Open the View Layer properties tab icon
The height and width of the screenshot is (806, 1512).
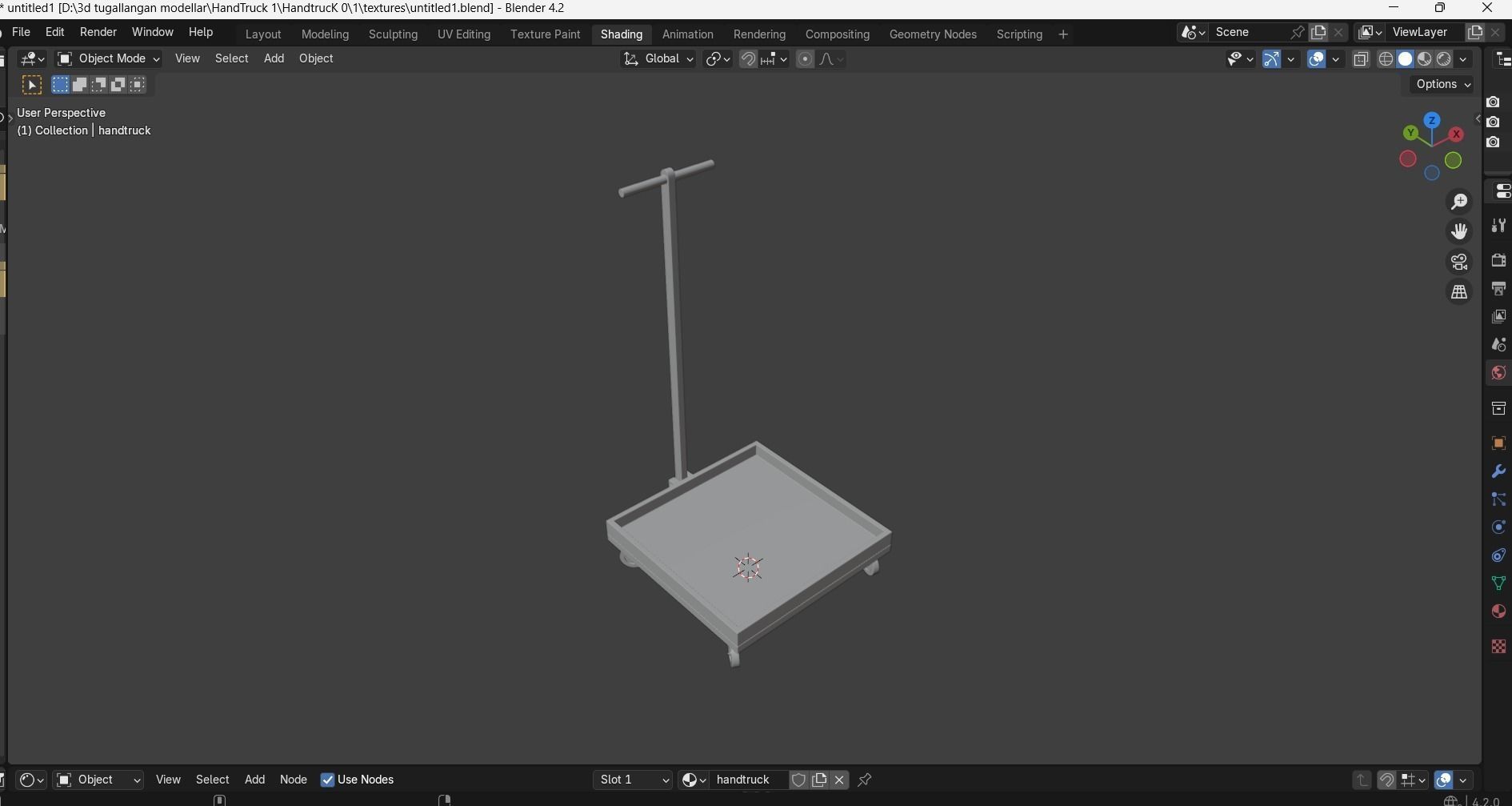point(1498,316)
